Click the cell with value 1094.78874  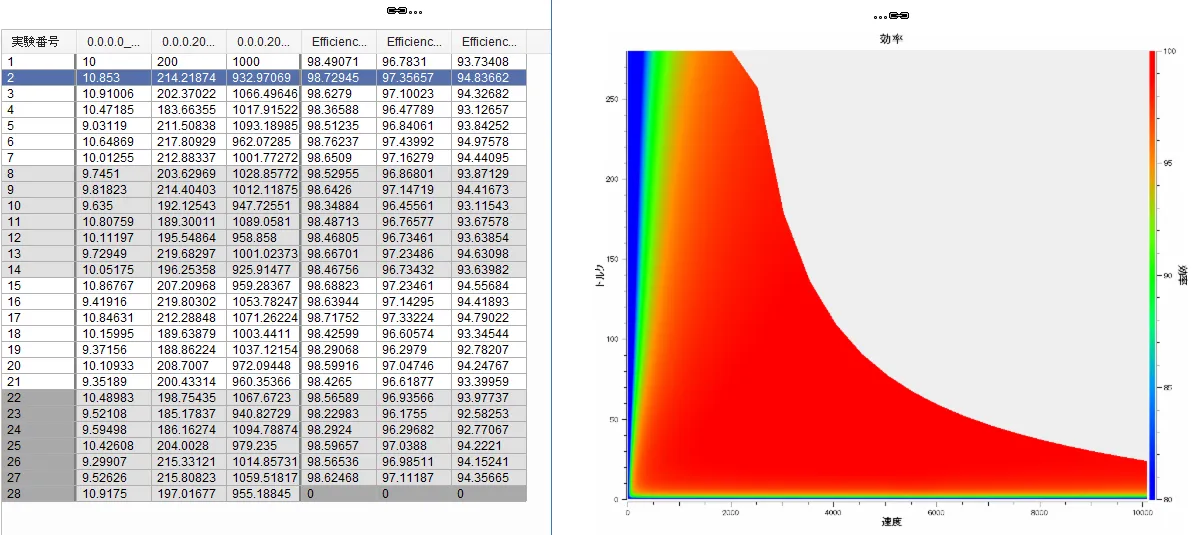click(x=263, y=429)
